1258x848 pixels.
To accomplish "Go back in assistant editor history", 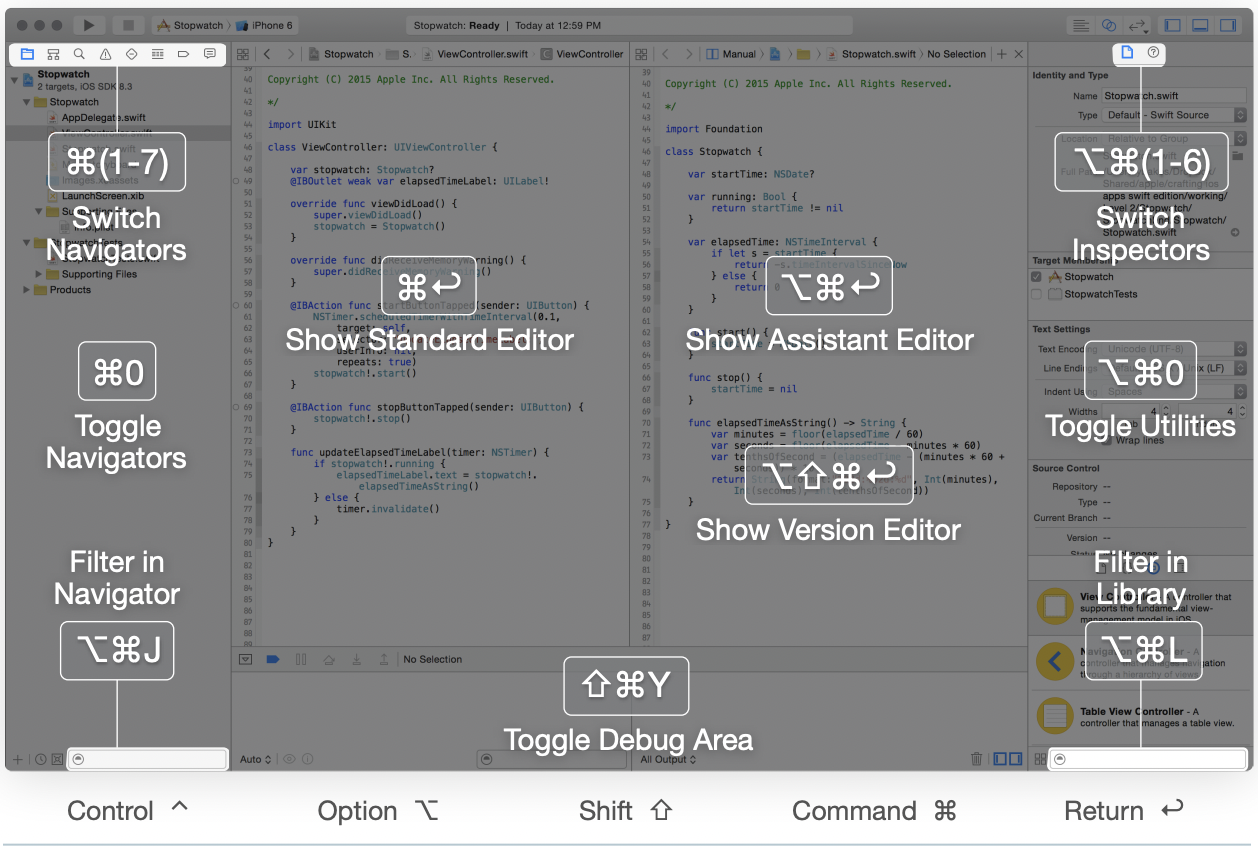I will tap(665, 54).
